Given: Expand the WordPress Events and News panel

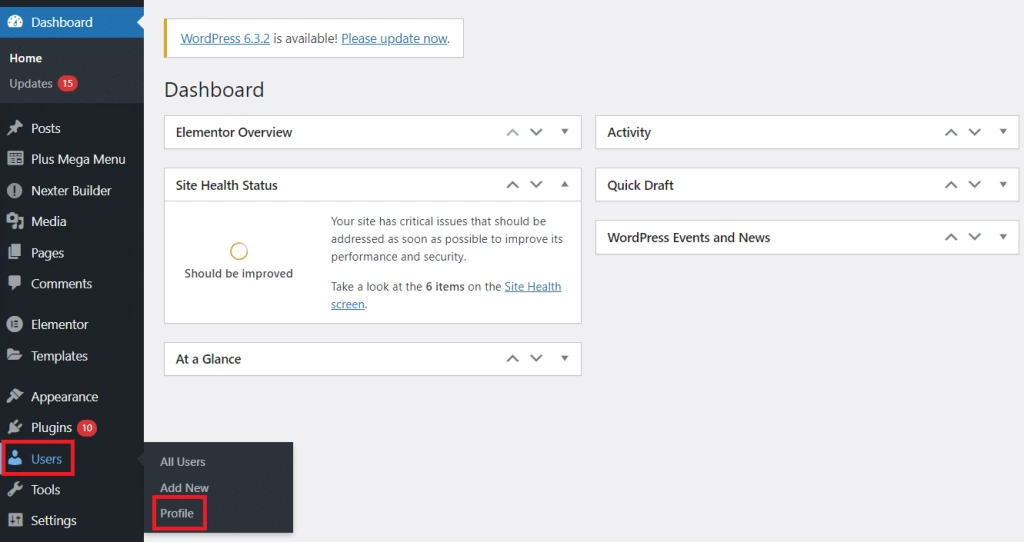Looking at the screenshot, I should 1003,237.
